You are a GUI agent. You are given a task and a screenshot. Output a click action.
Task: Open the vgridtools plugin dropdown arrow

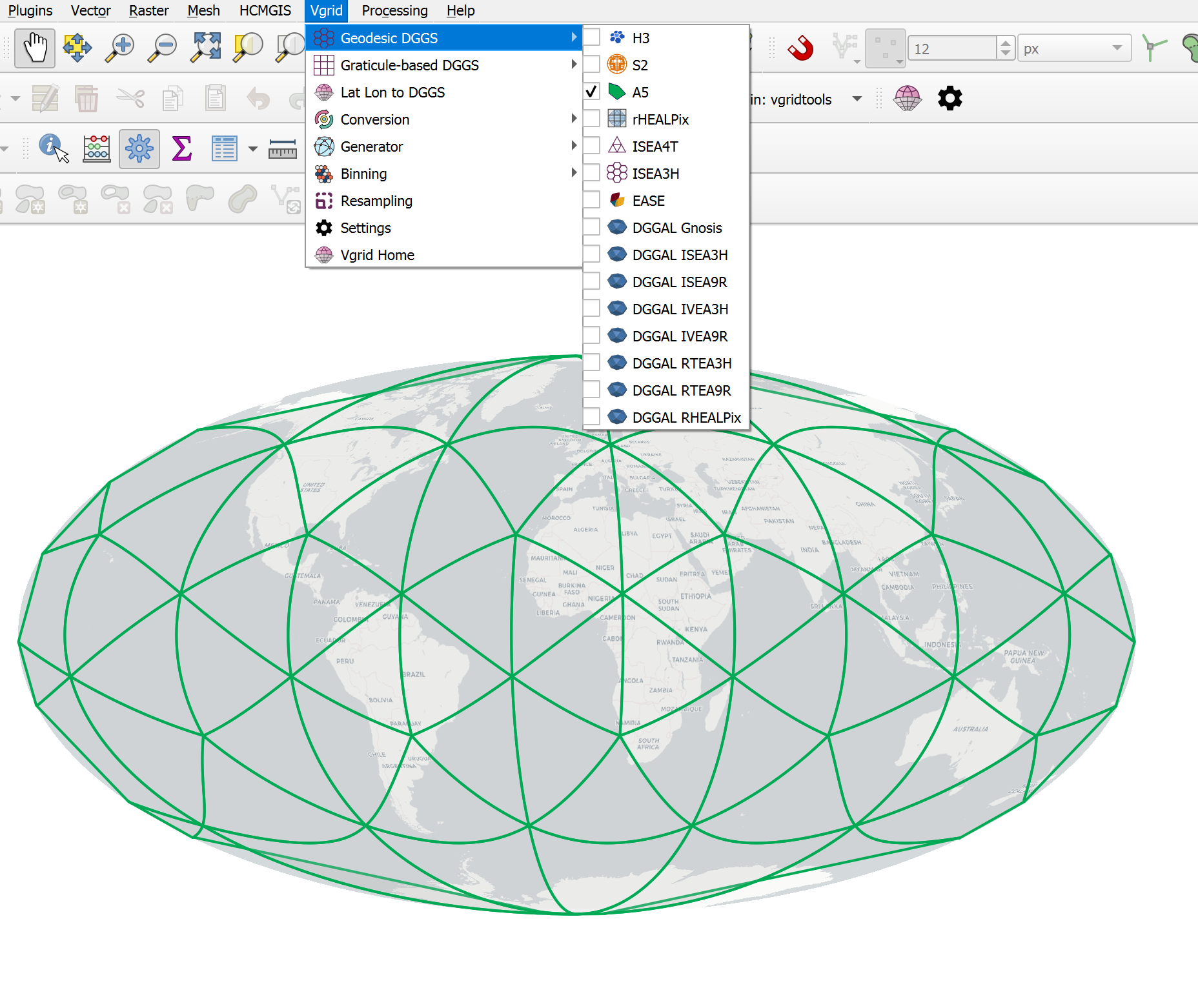point(857,99)
